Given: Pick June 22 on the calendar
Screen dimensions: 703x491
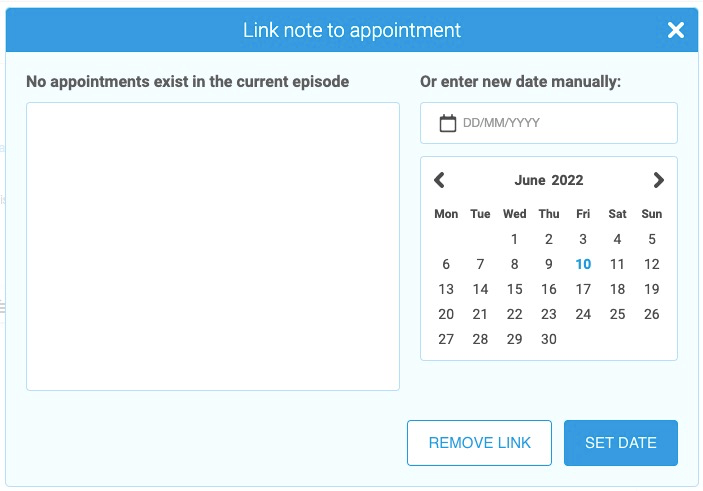Looking at the screenshot, I should pos(514,314).
